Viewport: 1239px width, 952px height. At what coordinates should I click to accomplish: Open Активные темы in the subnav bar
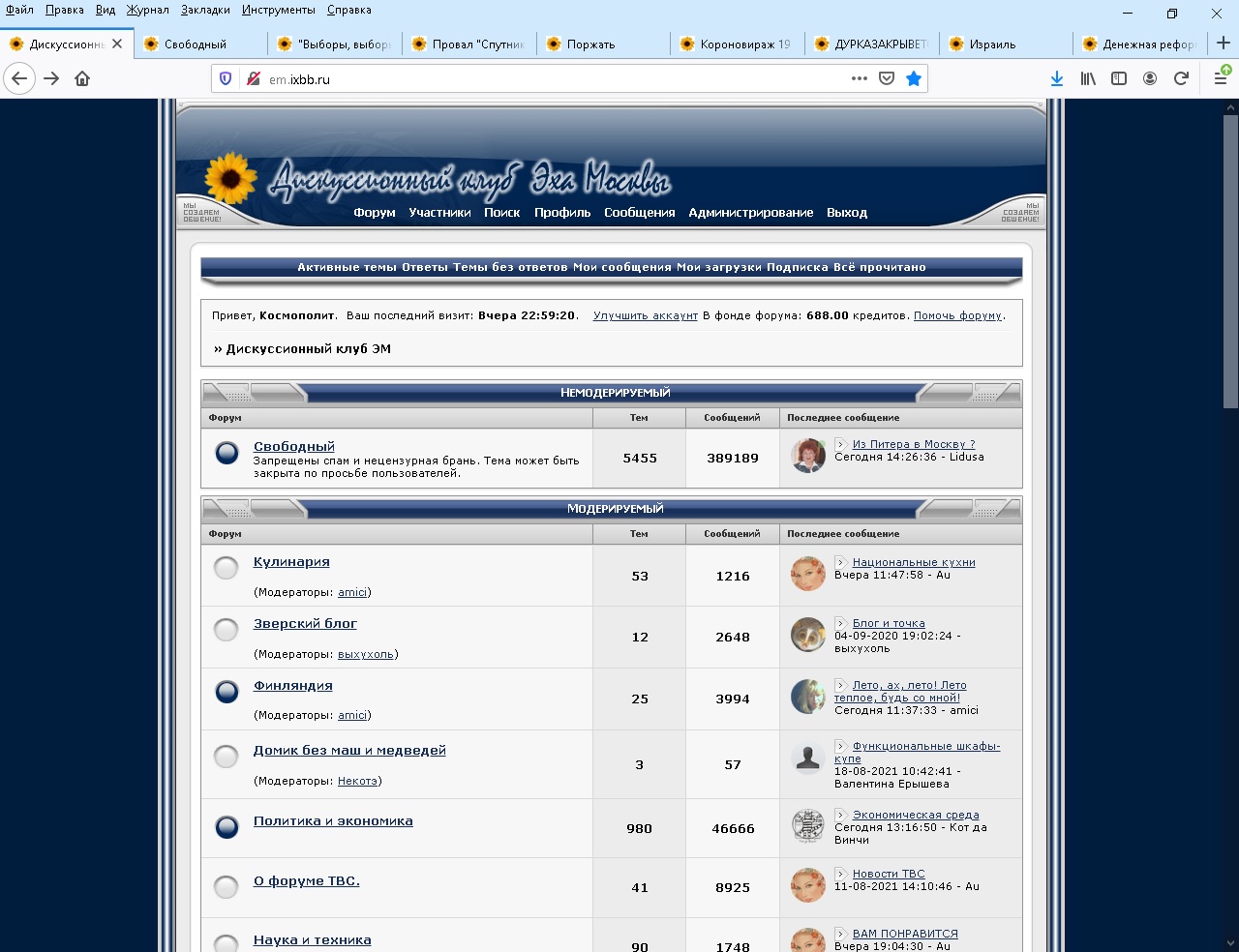tap(348, 267)
